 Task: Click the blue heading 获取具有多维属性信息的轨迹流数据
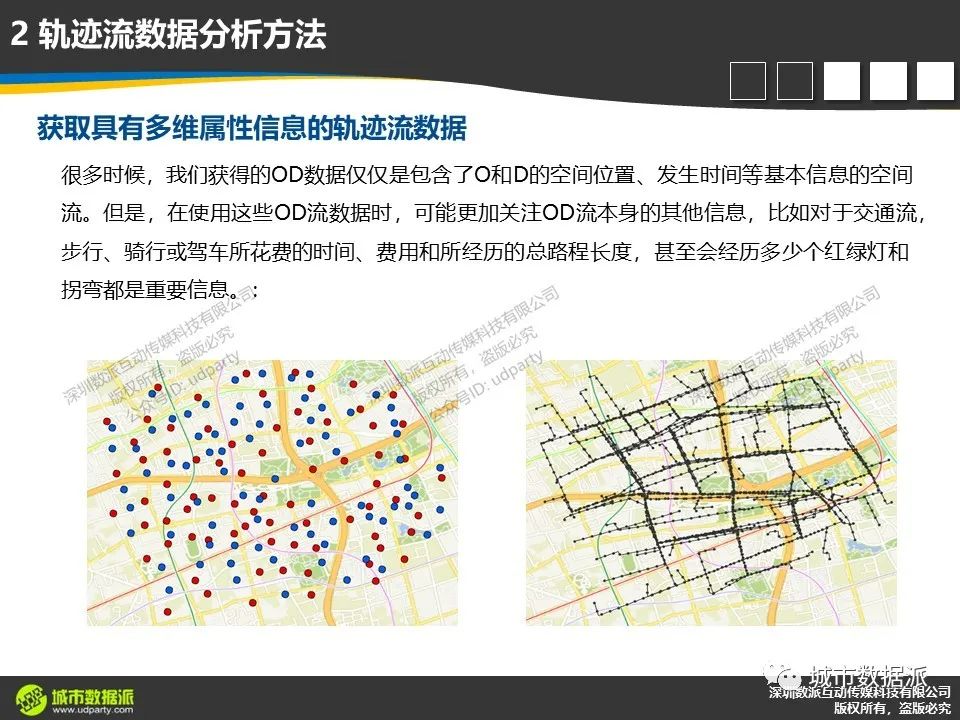252,128
